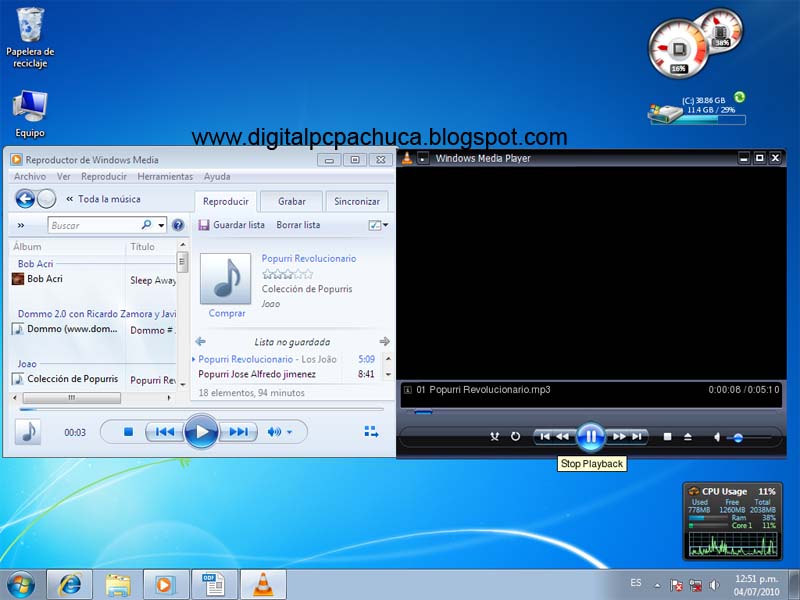The height and width of the screenshot is (600, 800).
Task: Click small menu button beside VLC cone
Action: click(x=423, y=159)
